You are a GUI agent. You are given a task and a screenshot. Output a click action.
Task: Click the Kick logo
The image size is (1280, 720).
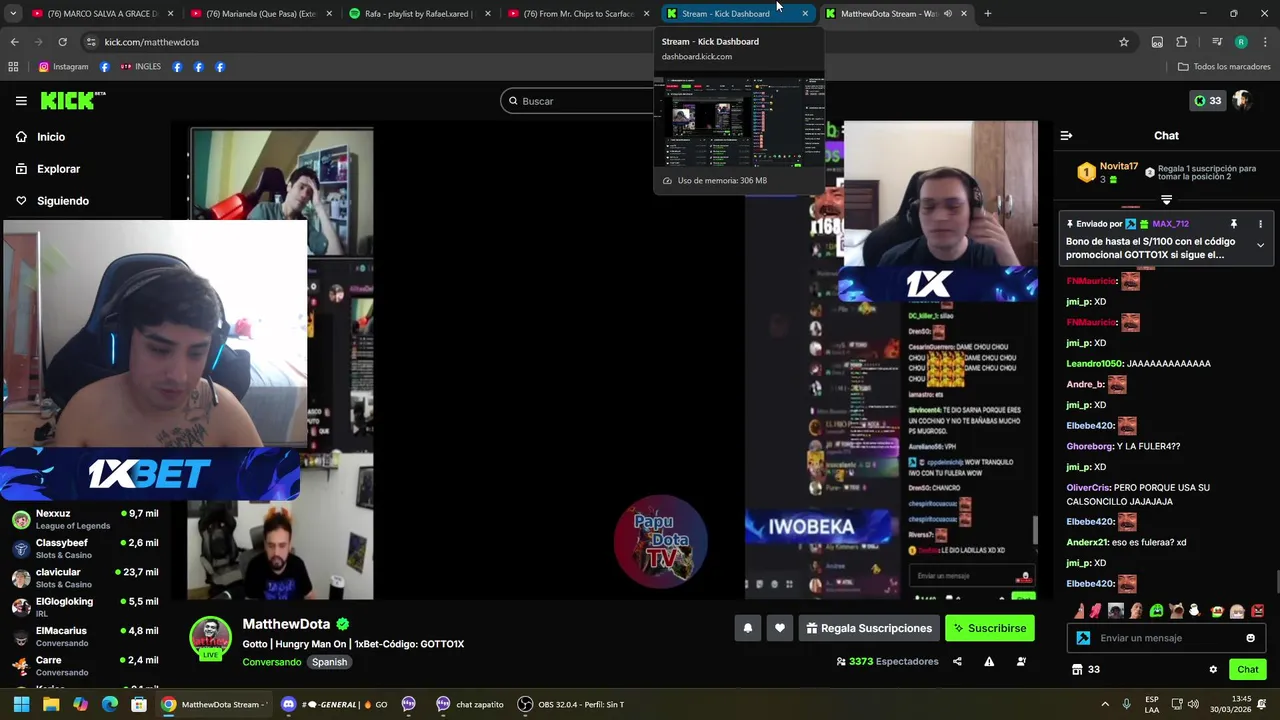pos(72,100)
